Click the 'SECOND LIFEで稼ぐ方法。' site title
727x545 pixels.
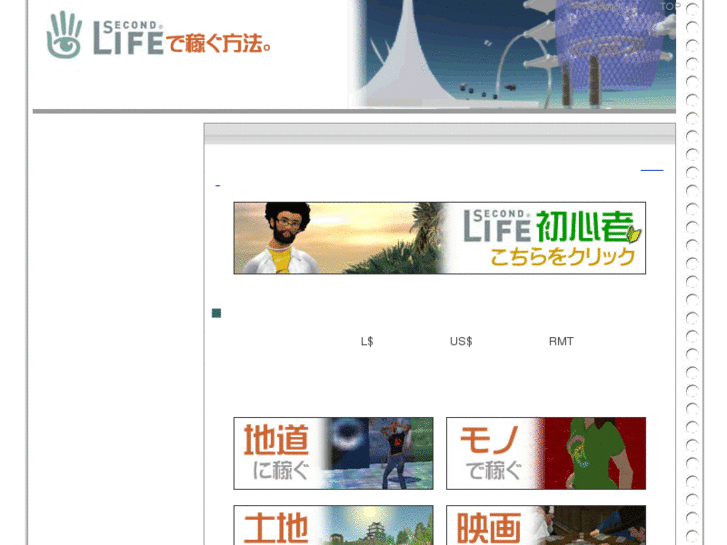pos(181,38)
